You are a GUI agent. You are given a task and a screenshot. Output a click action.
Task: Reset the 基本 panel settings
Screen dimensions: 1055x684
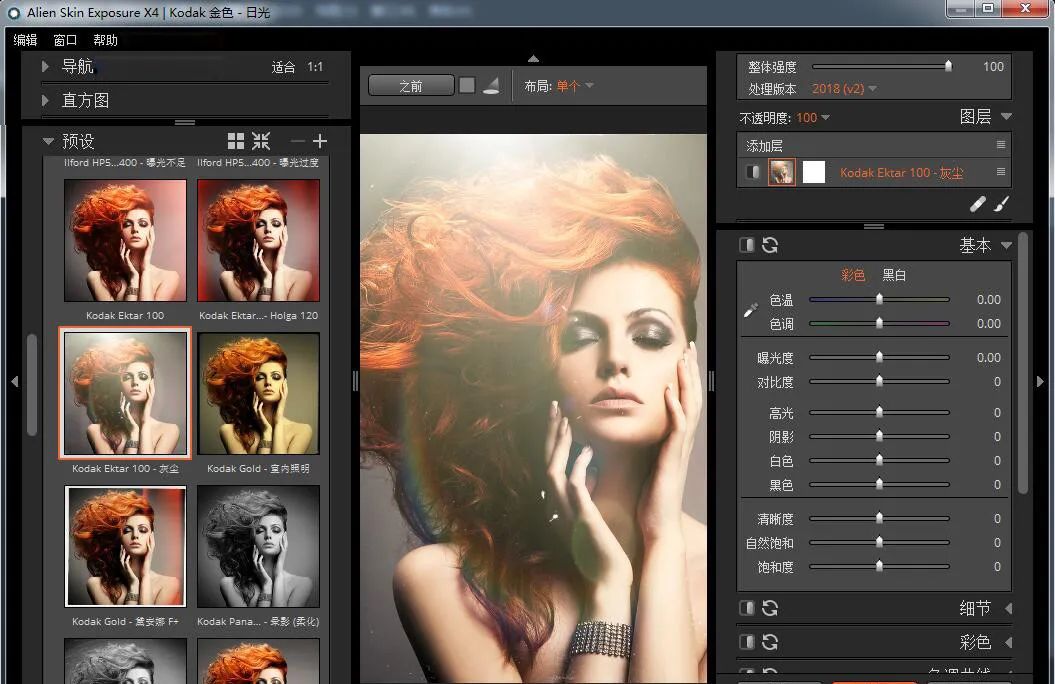(x=770, y=245)
